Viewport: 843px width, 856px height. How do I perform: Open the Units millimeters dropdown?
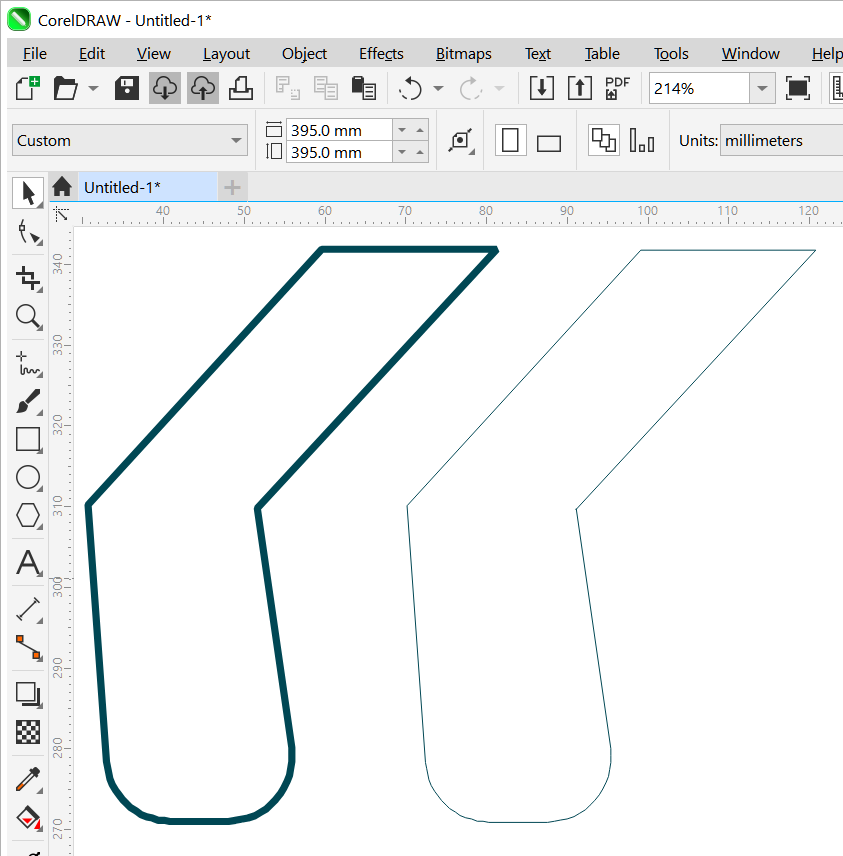(x=780, y=141)
